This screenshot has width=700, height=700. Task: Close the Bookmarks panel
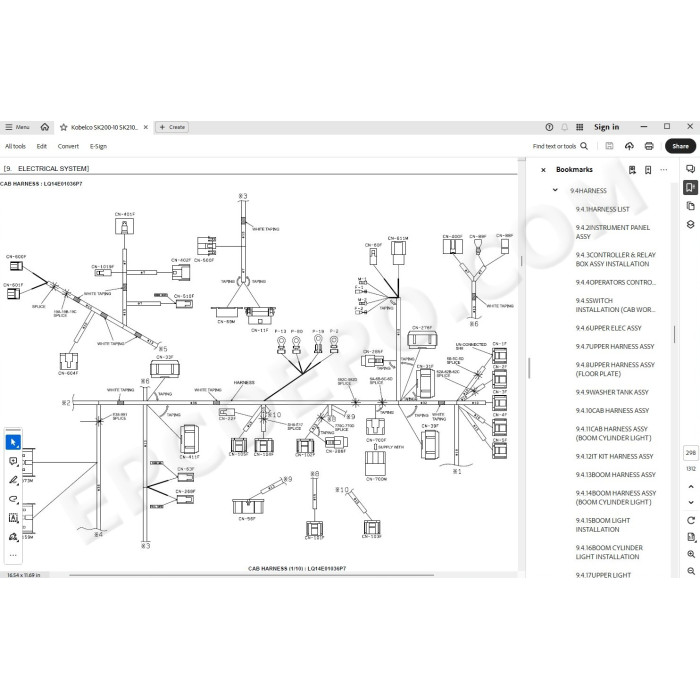[x=543, y=170]
